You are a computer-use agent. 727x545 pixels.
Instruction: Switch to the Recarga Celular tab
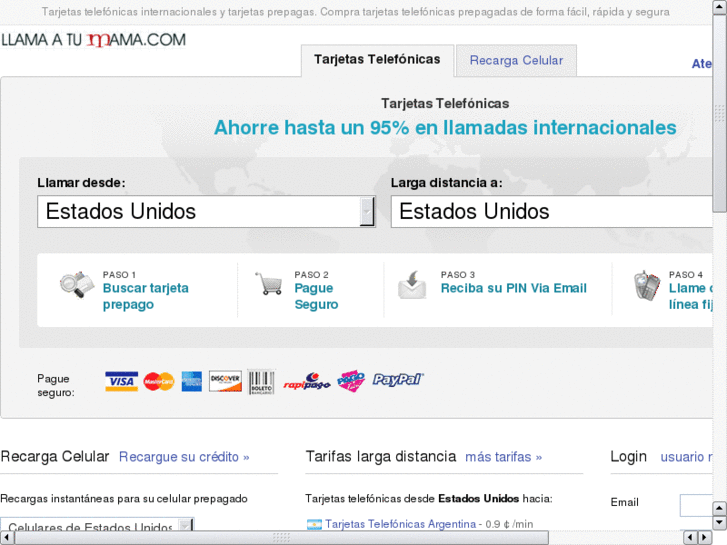[516, 61]
